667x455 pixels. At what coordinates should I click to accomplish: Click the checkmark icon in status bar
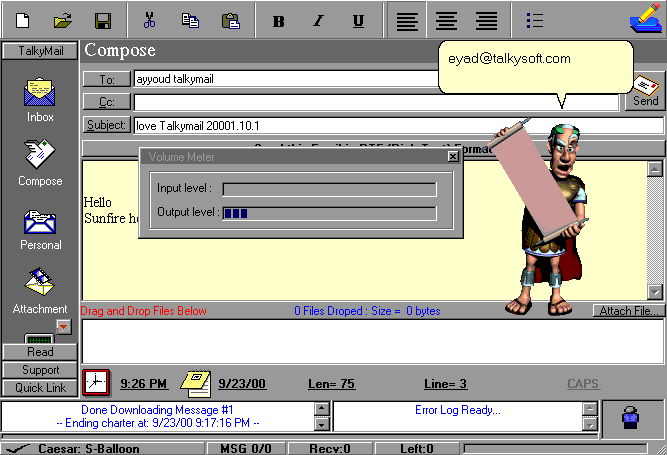[17, 449]
